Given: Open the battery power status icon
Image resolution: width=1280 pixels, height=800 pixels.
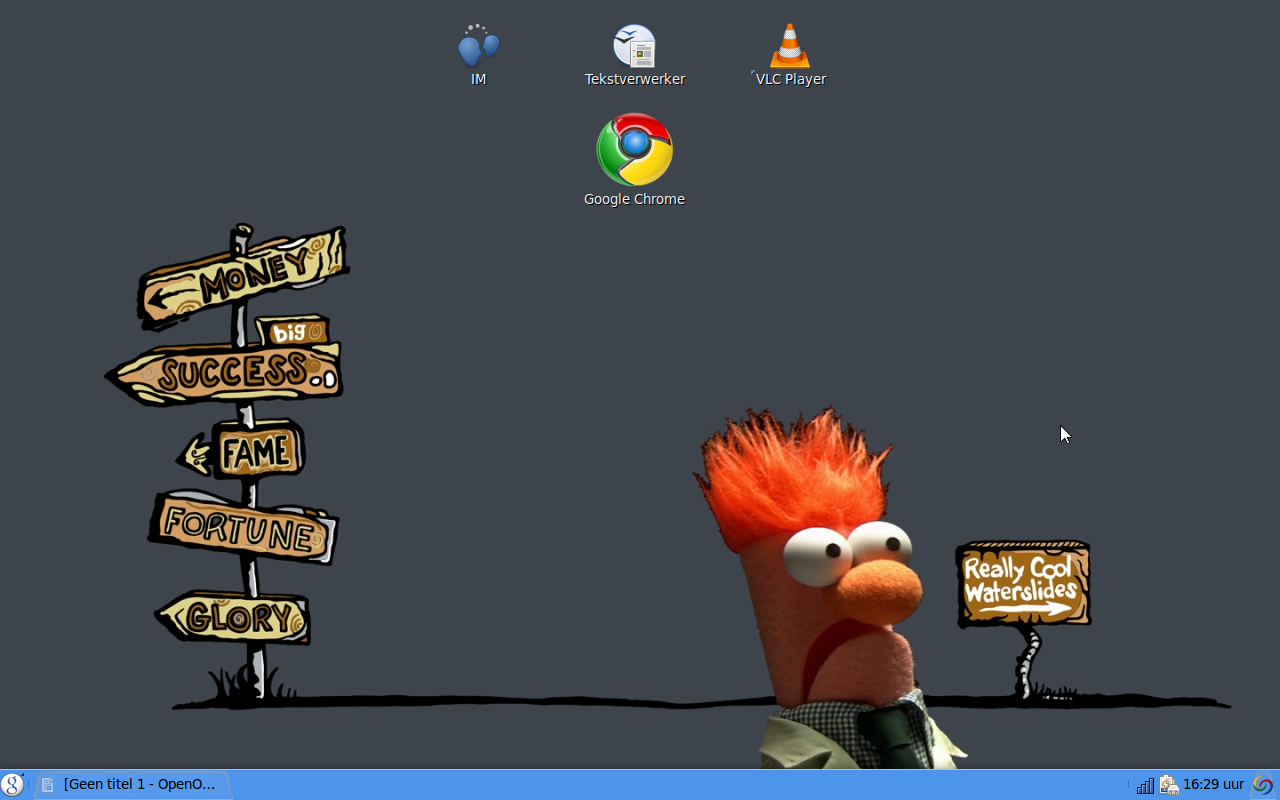Looking at the screenshot, I should pyautogui.click(x=1169, y=785).
